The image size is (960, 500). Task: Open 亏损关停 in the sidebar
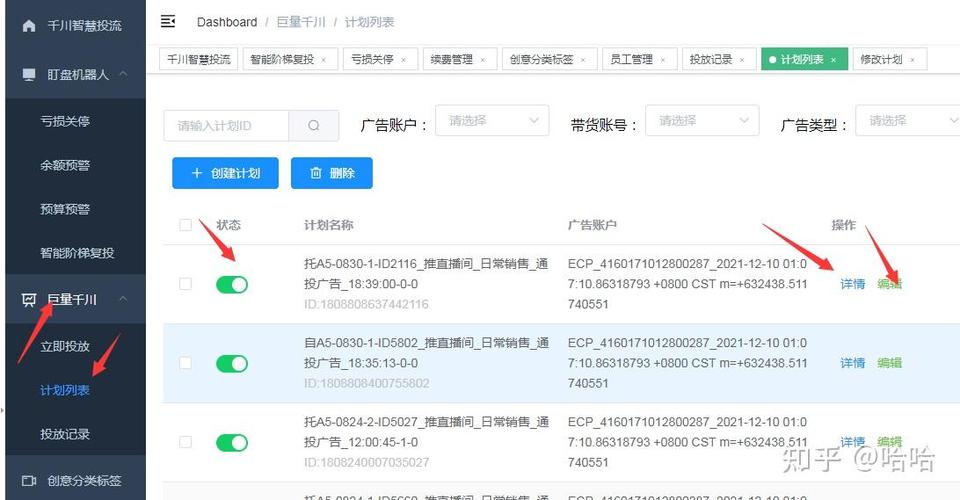click(x=65, y=121)
